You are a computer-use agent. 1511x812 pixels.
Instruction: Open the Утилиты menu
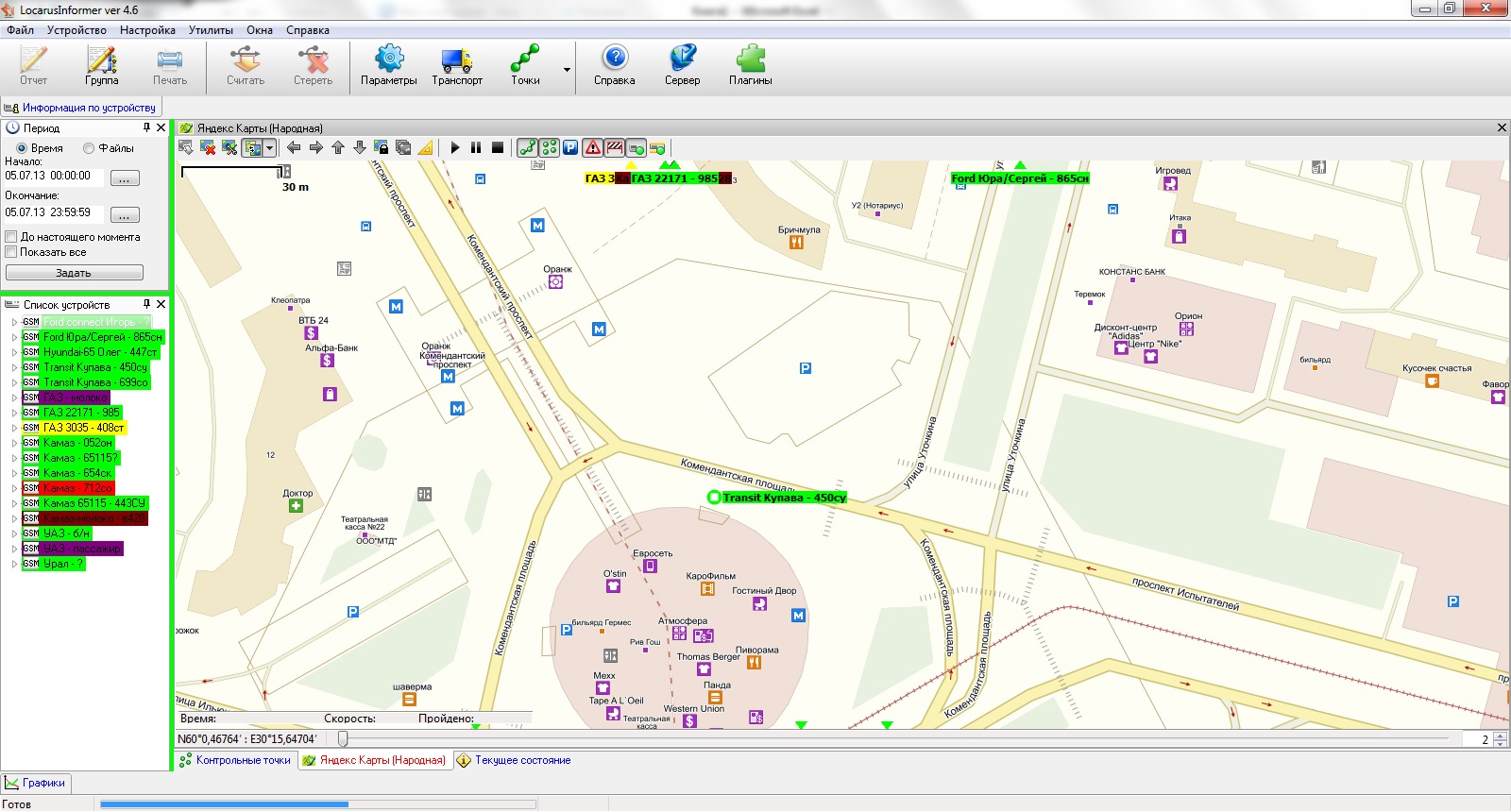pyautogui.click(x=211, y=30)
